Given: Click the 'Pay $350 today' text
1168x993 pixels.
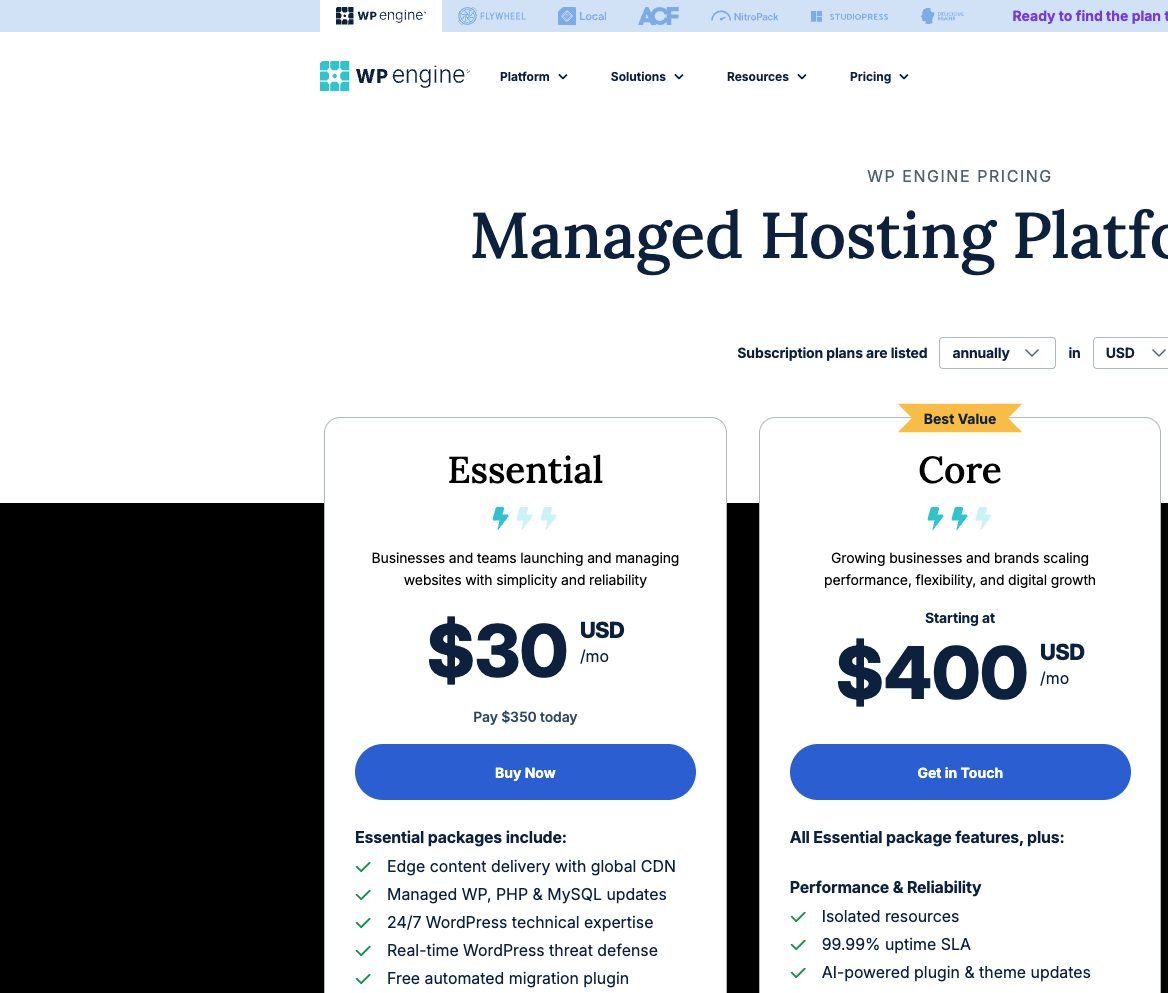Looking at the screenshot, I should click(525, 717).
